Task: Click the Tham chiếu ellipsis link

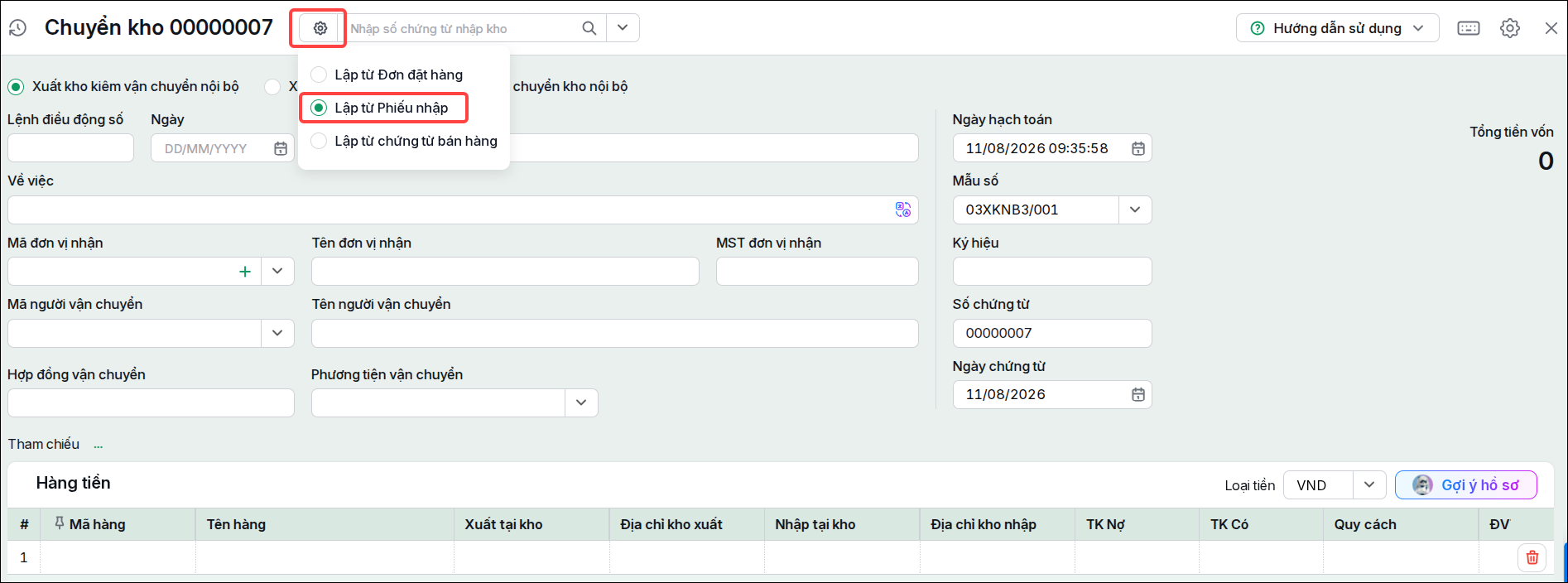Action: point(99,445)
